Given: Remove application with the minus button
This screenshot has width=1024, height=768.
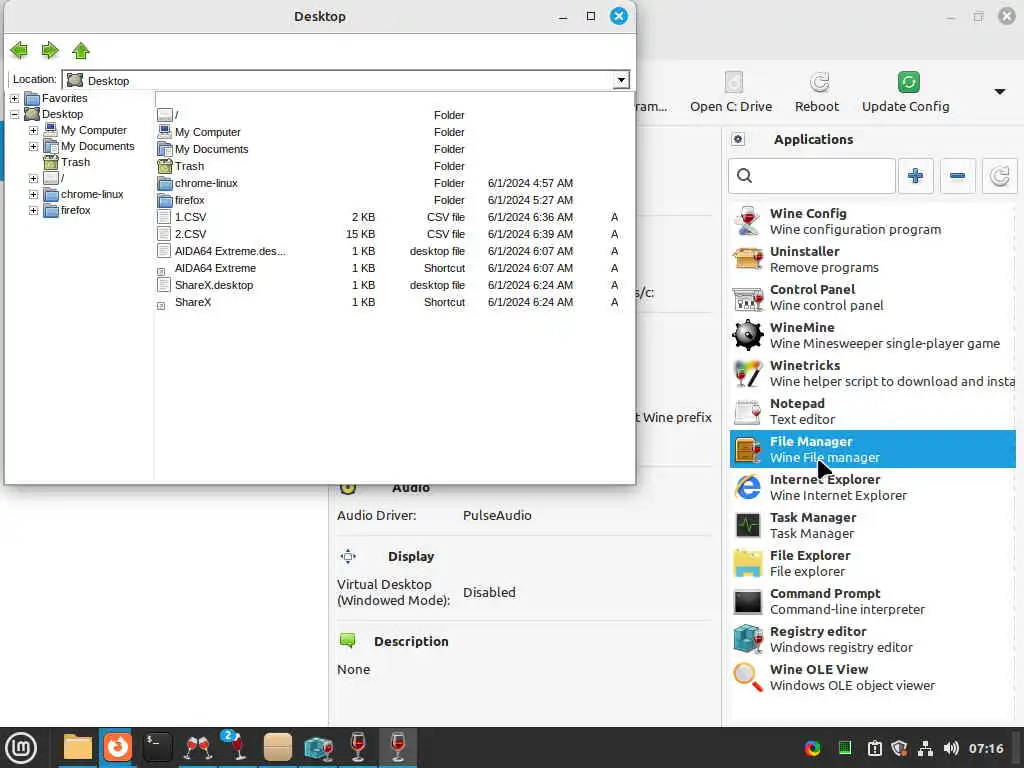Looking at the screenshot, I should click(957, 176).
